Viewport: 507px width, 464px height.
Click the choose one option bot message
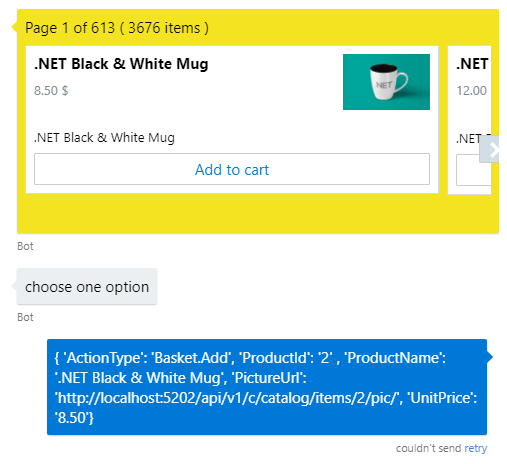coord(87,286)
